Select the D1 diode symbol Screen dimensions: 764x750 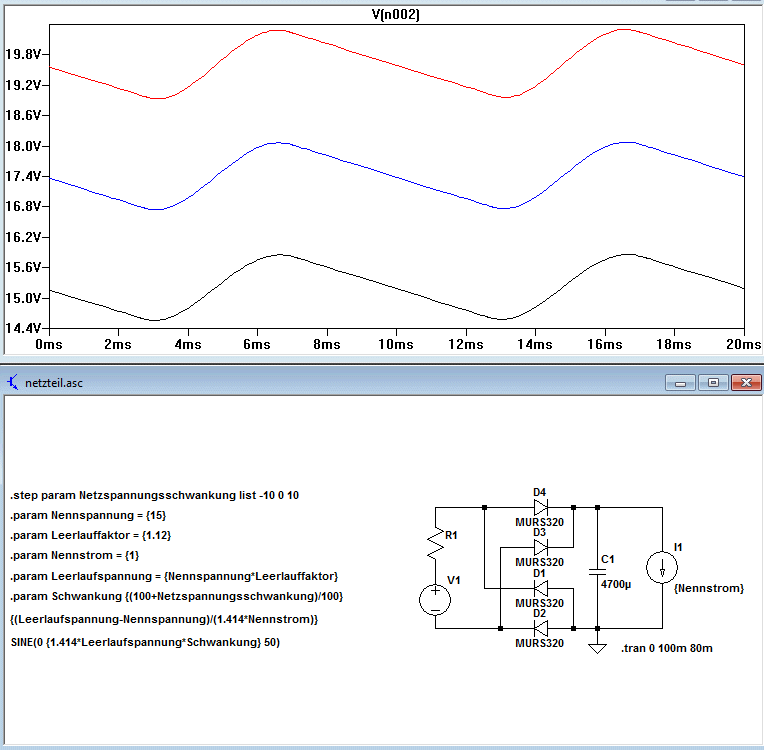click(541, 589)
